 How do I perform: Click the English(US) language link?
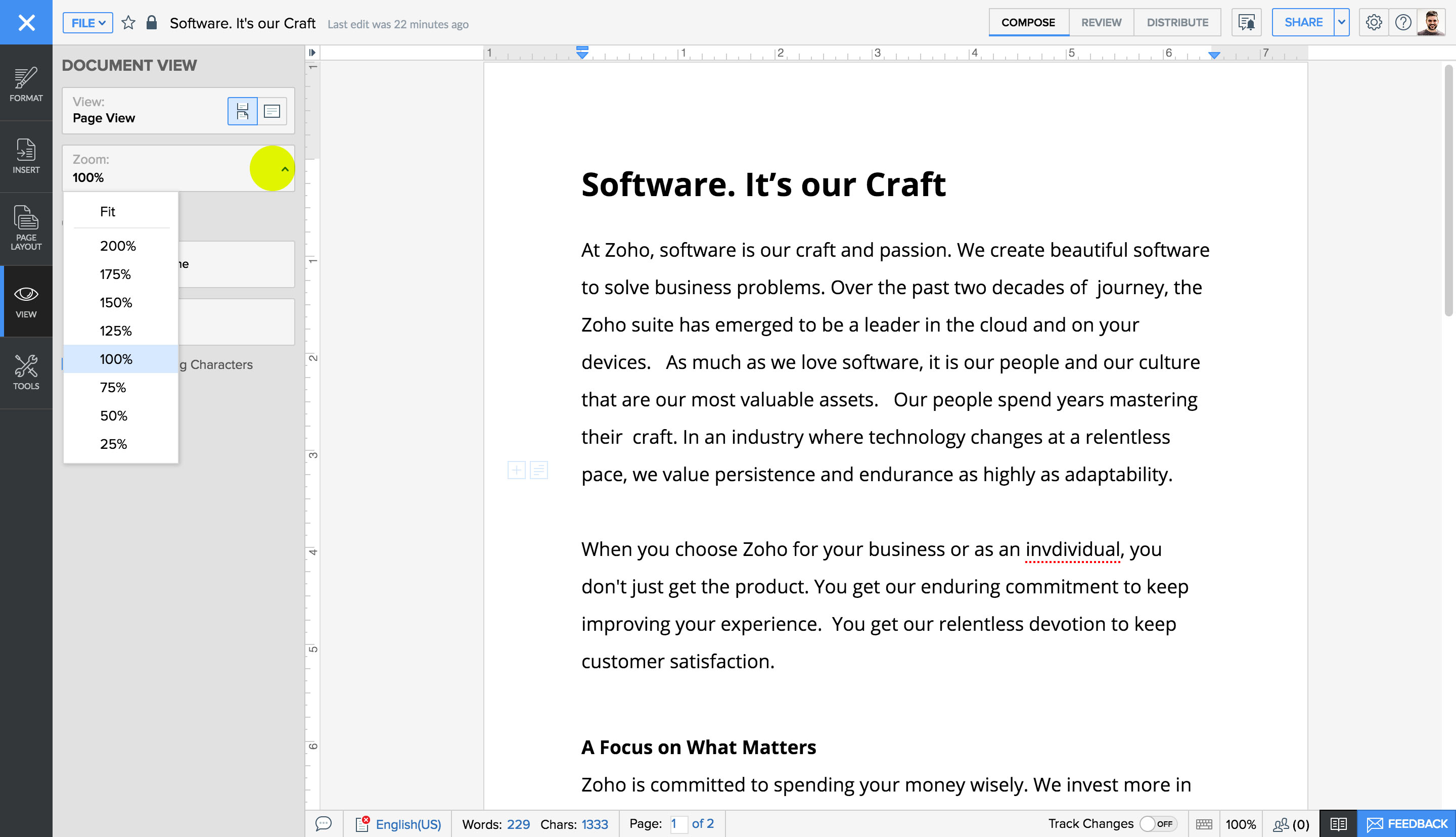[x=407, y=824]
